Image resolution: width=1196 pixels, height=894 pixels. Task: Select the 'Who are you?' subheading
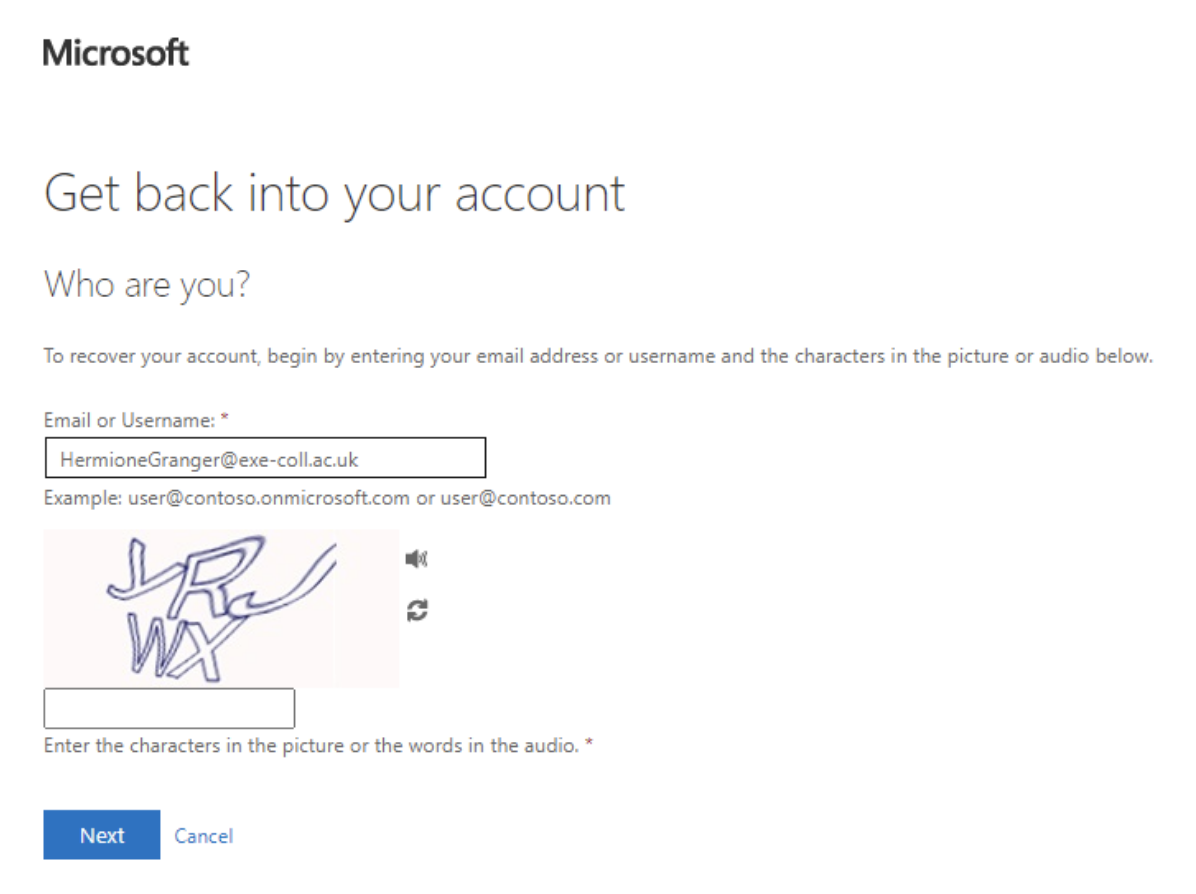pos(147,285)
